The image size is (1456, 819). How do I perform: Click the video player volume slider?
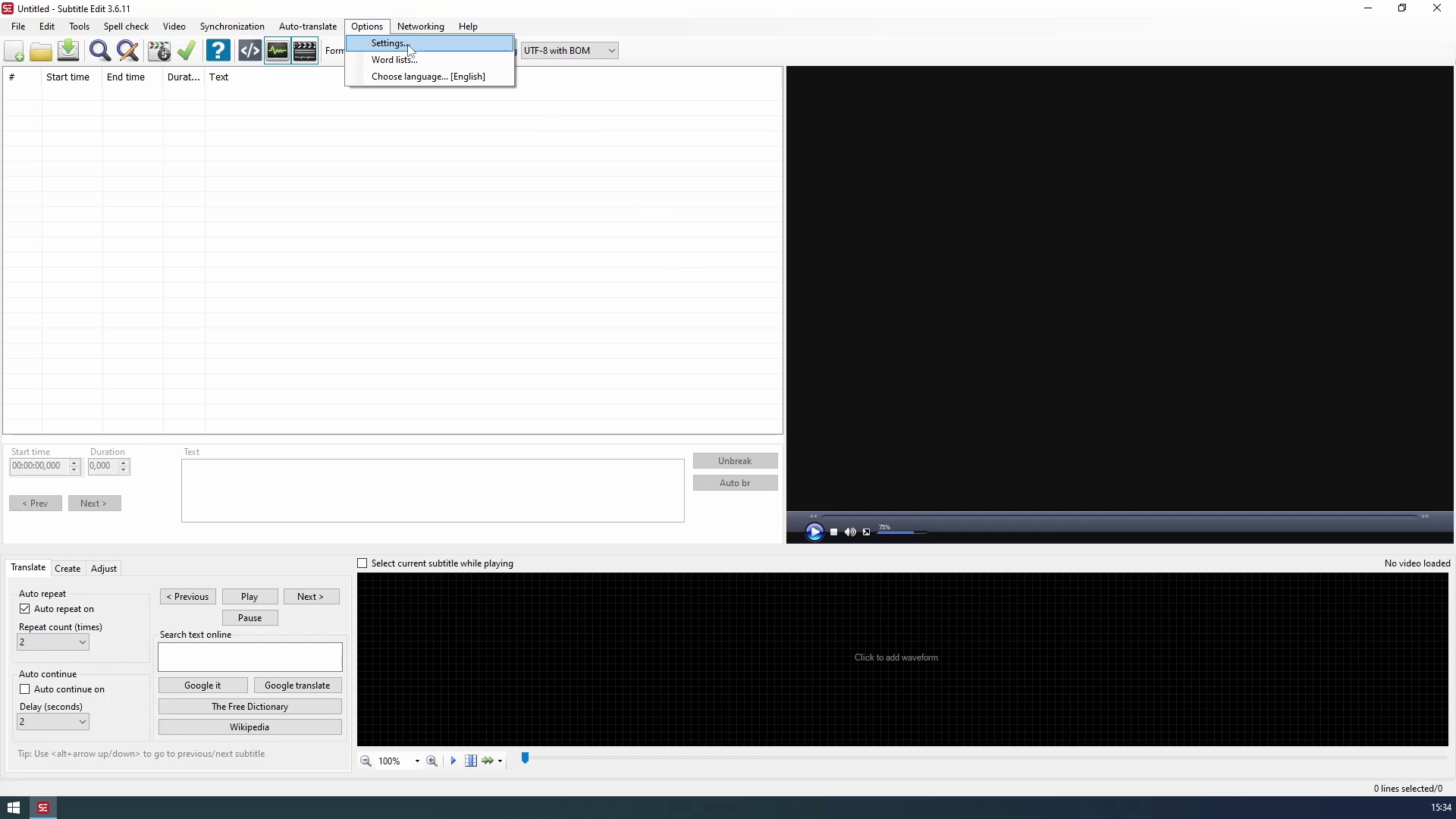coord(901,532)
